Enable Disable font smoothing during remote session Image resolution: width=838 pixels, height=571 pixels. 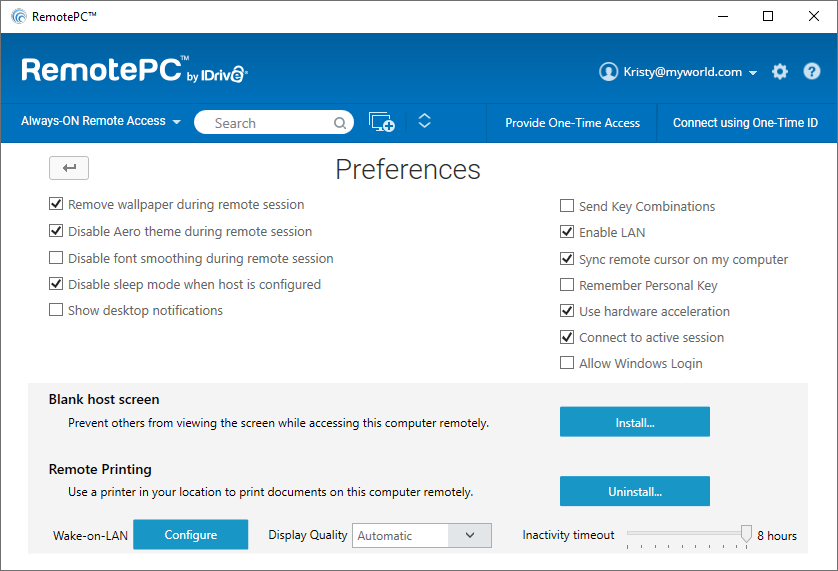click(x=56, y=258)
